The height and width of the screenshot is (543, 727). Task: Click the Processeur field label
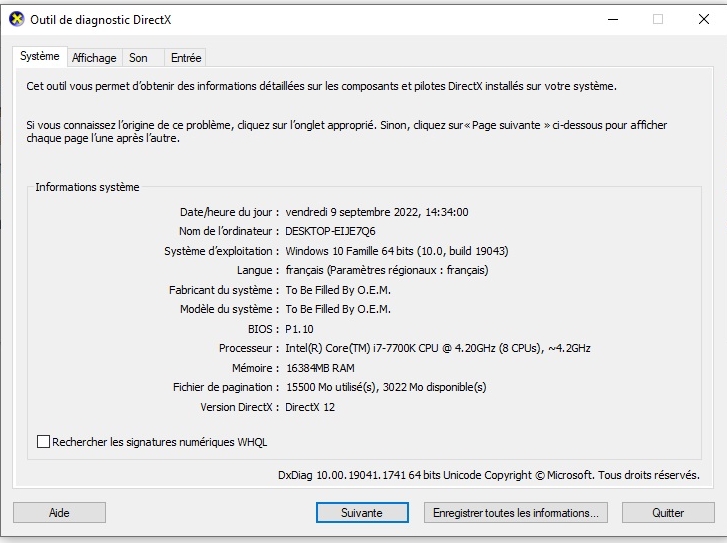249,348
